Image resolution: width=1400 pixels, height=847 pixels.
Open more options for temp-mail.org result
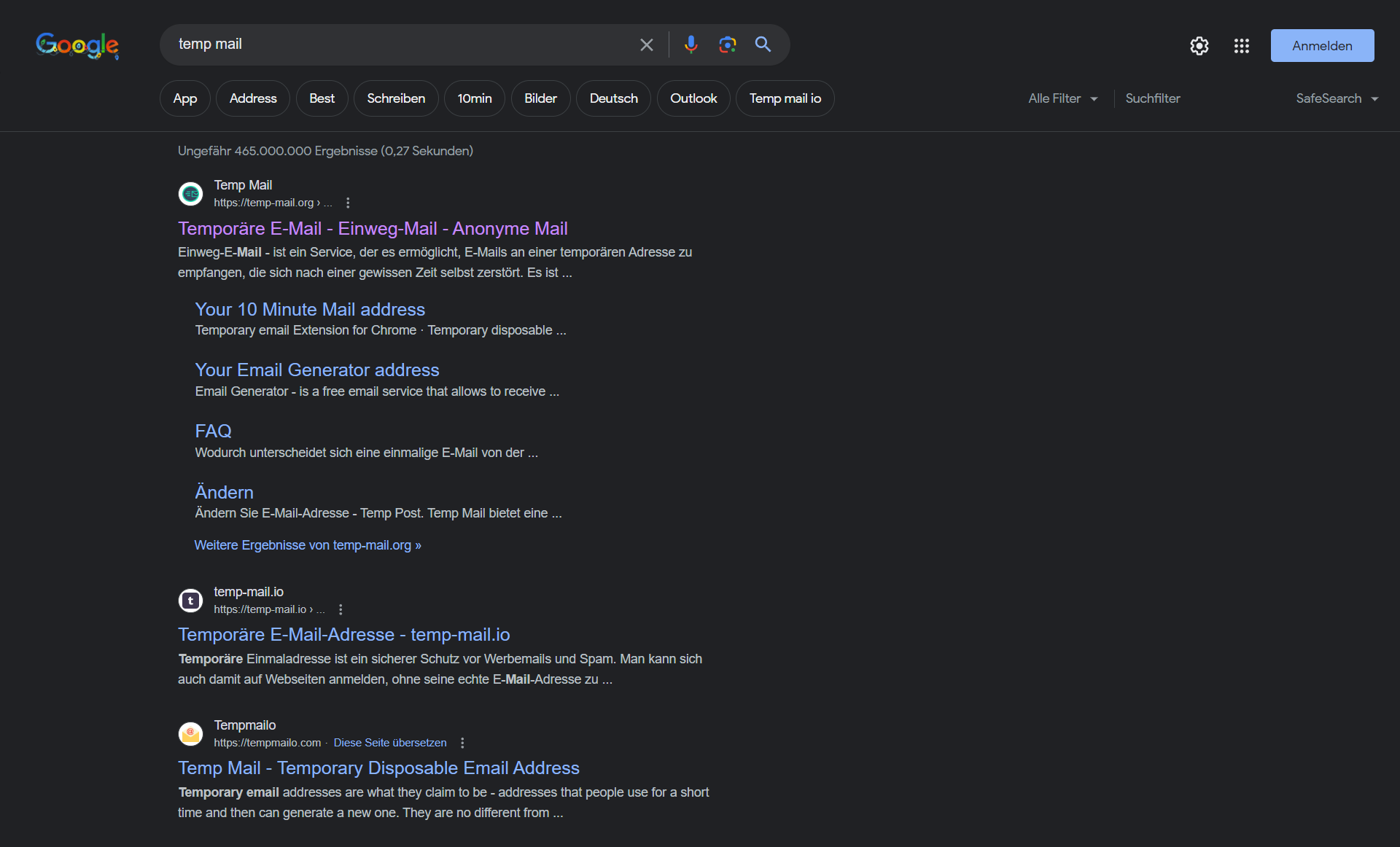(x=348, y=203)
